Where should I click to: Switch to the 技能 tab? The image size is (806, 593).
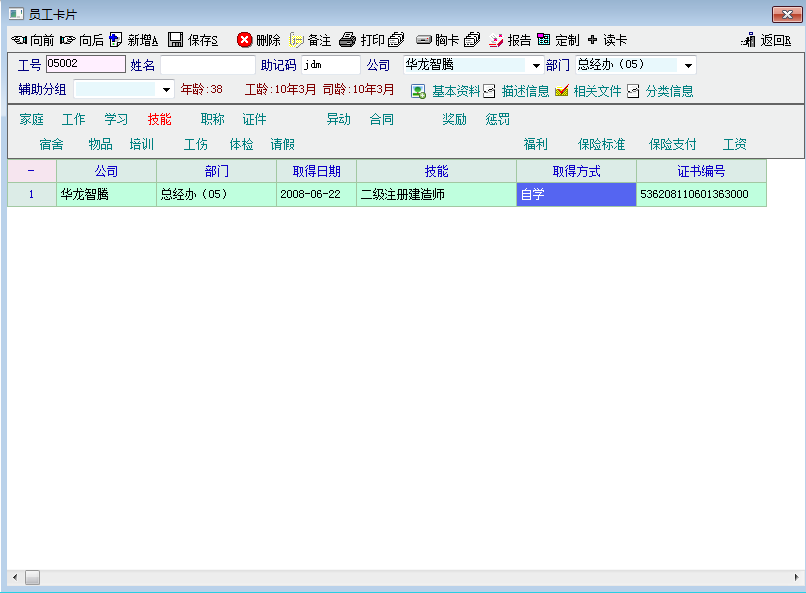click(159, 119)
